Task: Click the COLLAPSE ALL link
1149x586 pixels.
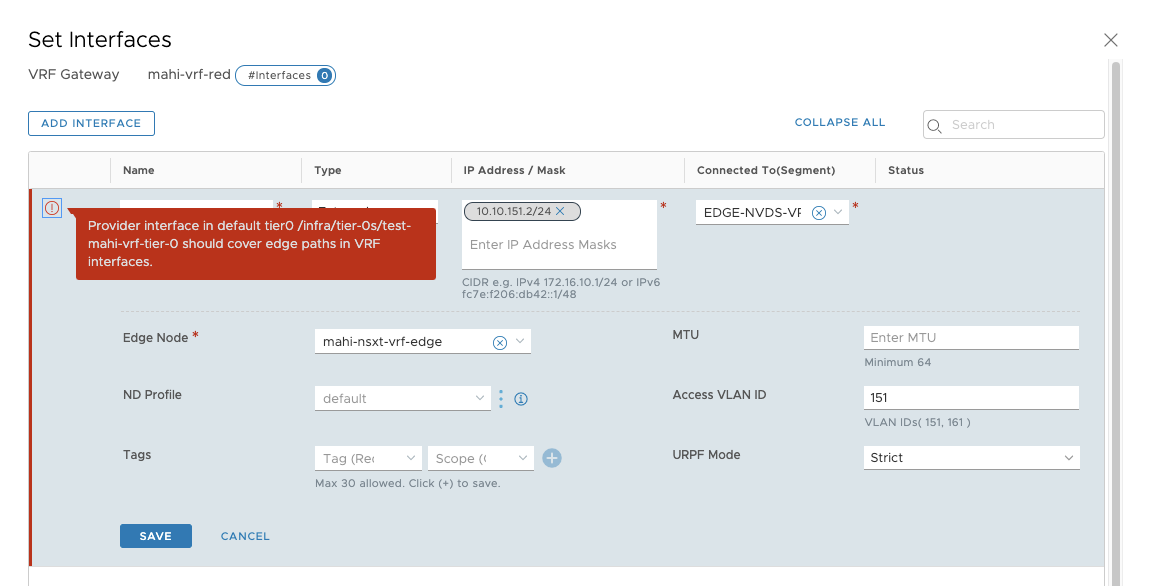Action: (x=840, y=122)
